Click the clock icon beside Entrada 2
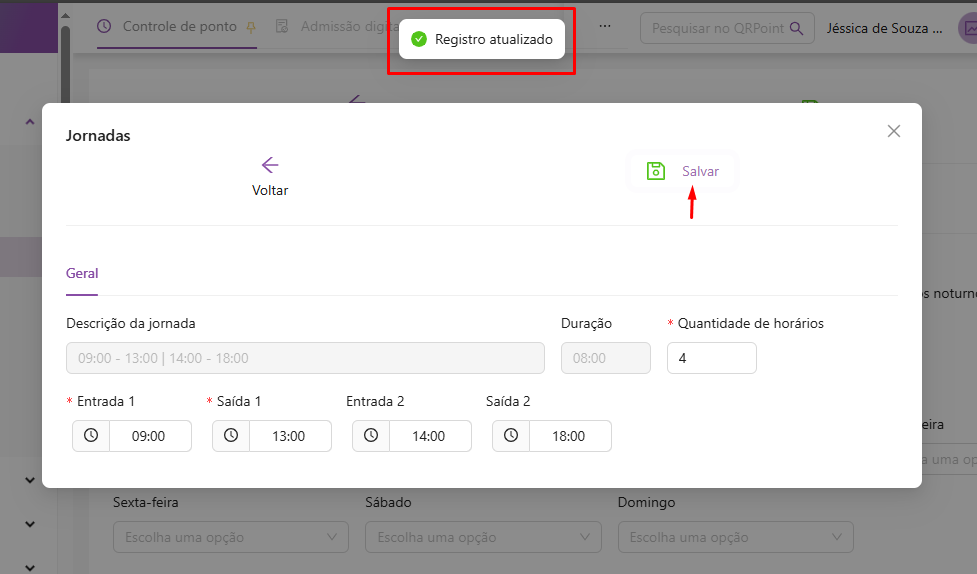This screenshot has height=574, width=977. (x=371, y=436)
